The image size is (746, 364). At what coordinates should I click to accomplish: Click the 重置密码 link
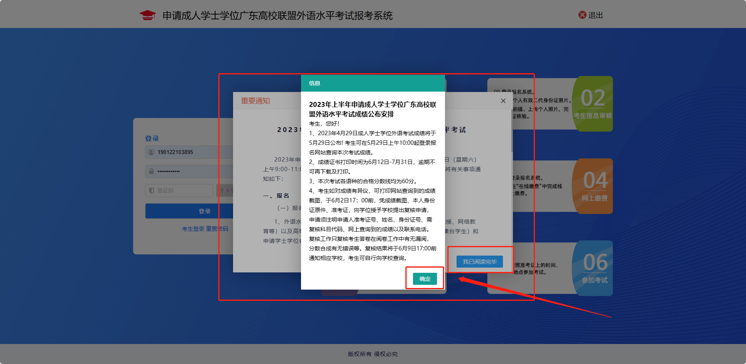217,229
